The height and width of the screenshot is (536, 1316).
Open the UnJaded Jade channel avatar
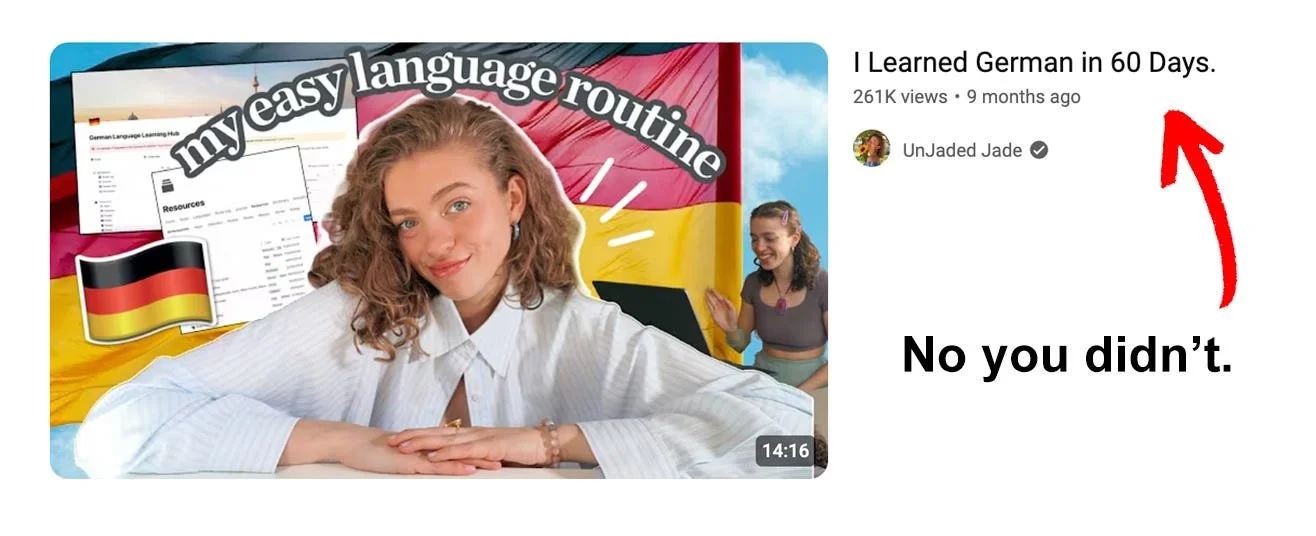[871, 149]
